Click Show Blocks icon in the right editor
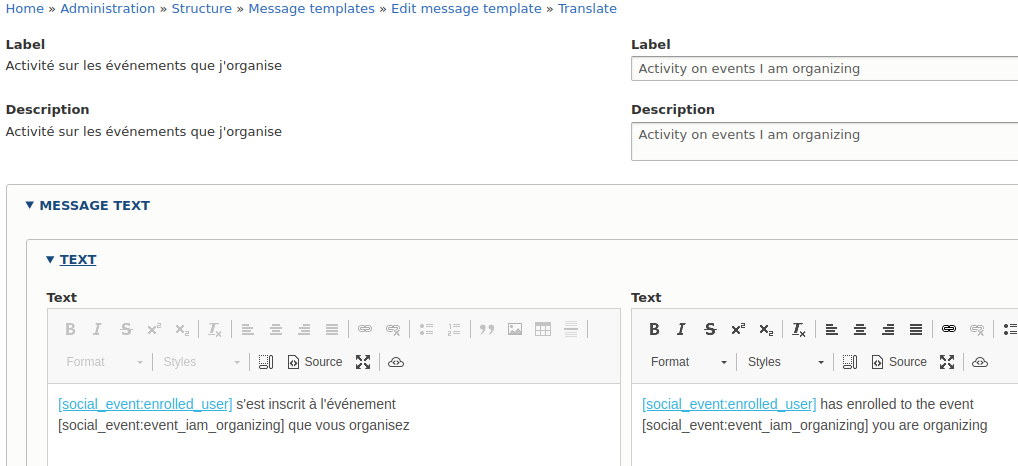The height and width of the screenshot is (466, 1018). tap(850, 362)
